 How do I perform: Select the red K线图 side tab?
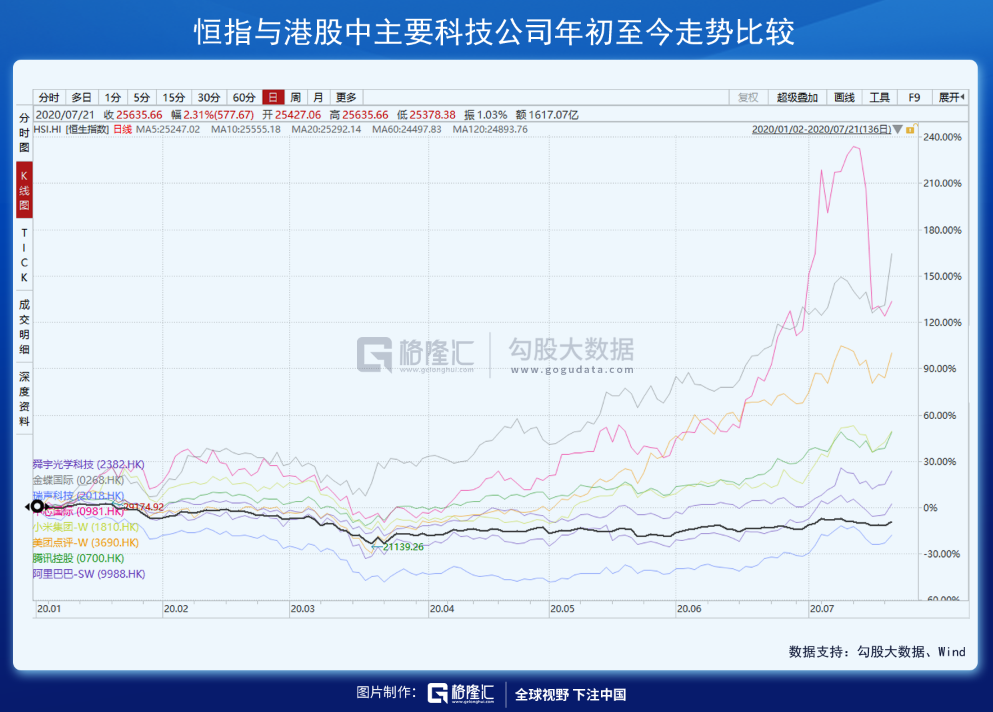point(24,190)
